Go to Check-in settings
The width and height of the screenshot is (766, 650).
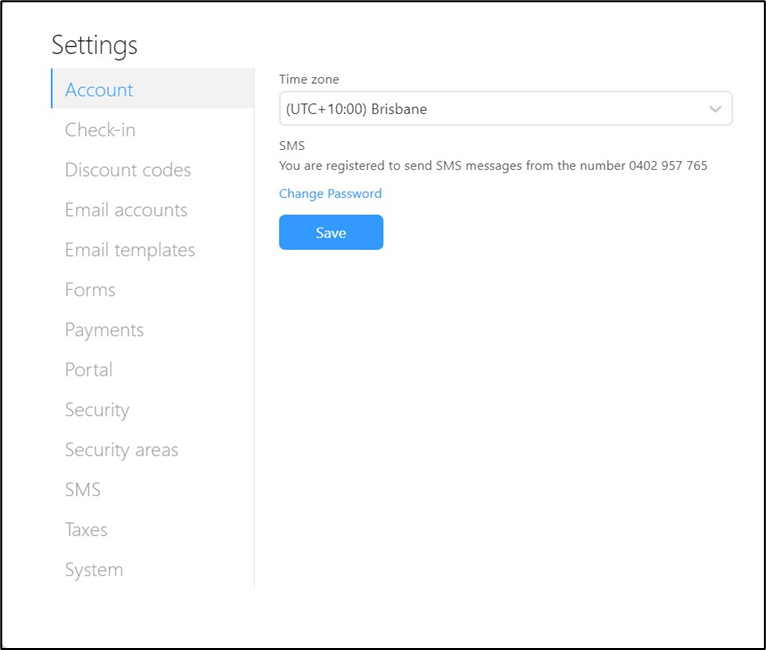tap(100, 130)
